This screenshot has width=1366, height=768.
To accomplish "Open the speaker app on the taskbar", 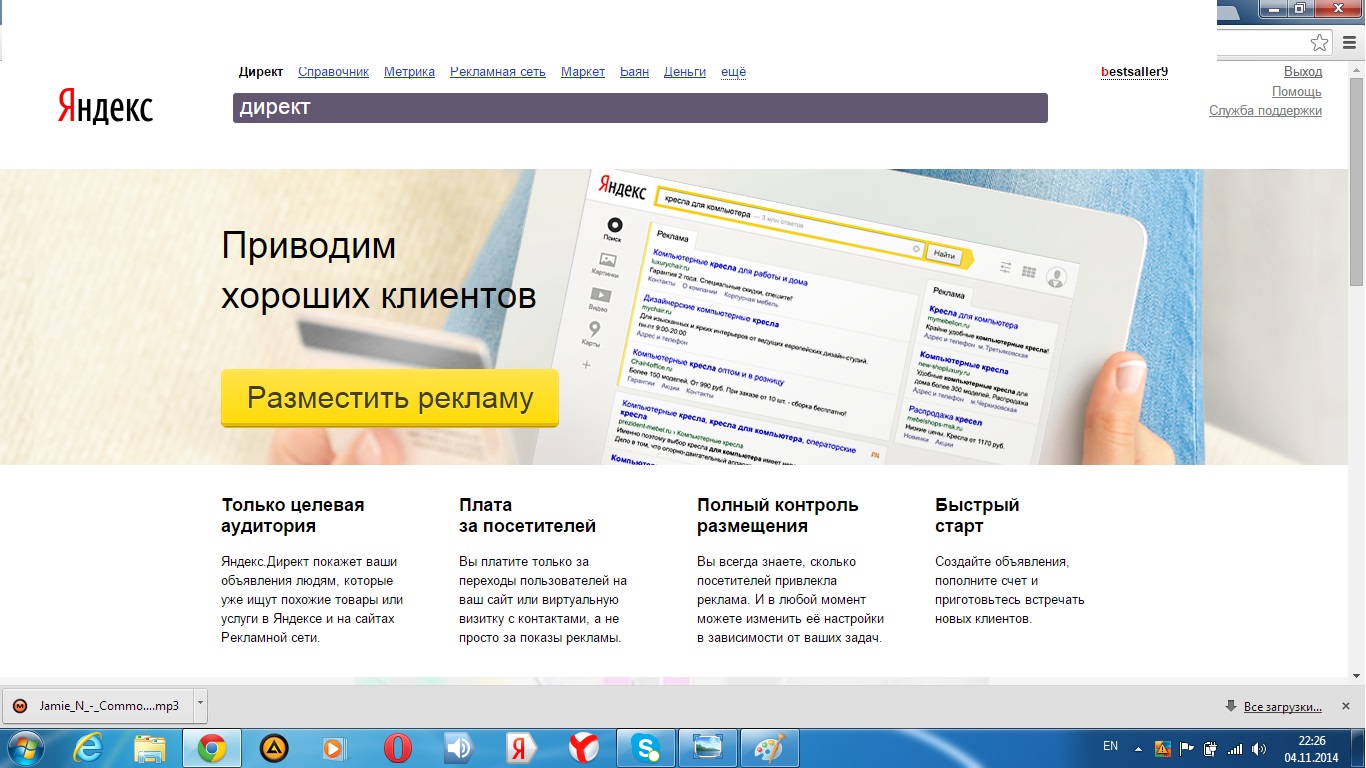I will point(459,748).
